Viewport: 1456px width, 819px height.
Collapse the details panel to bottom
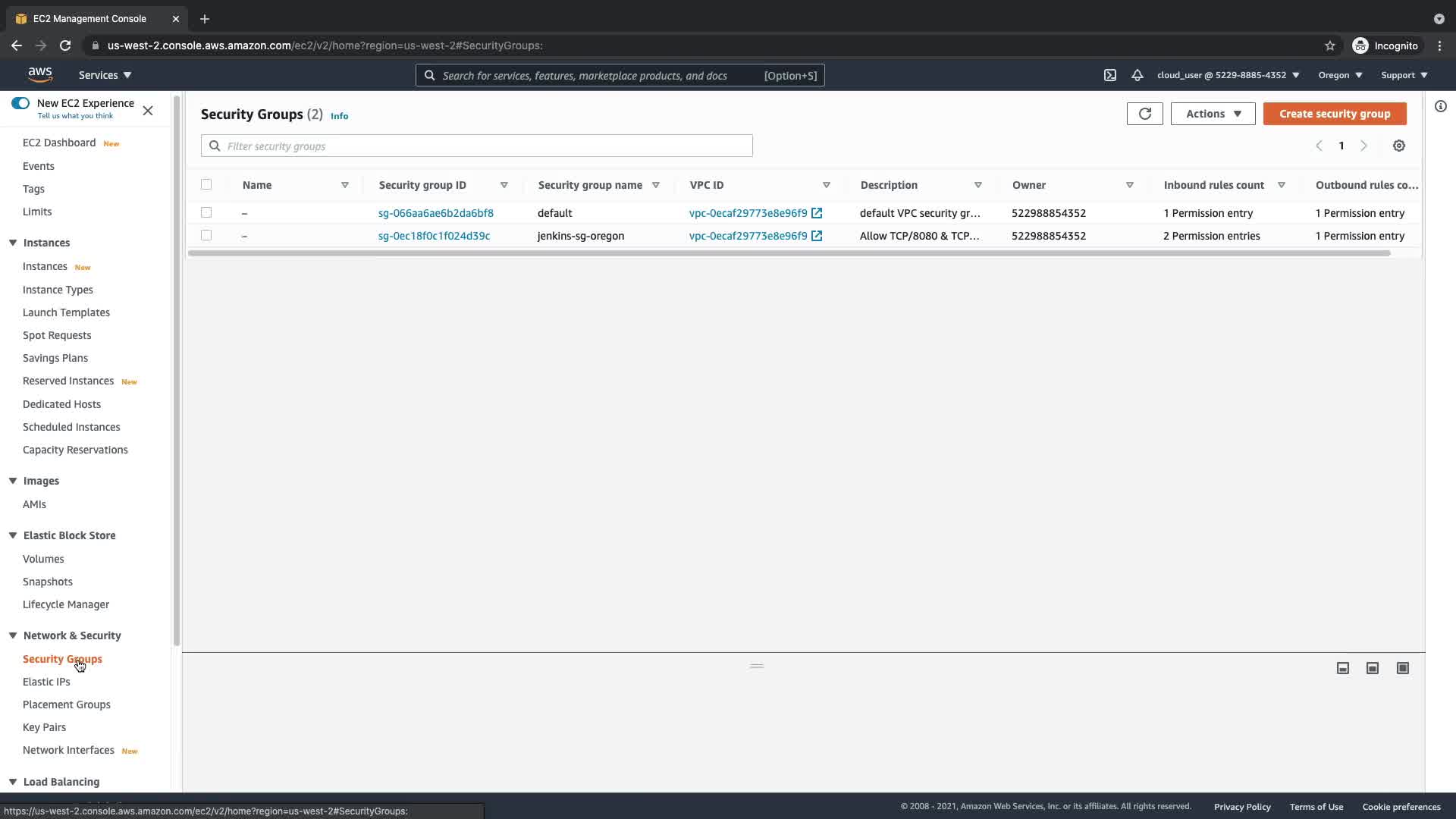1342,668
